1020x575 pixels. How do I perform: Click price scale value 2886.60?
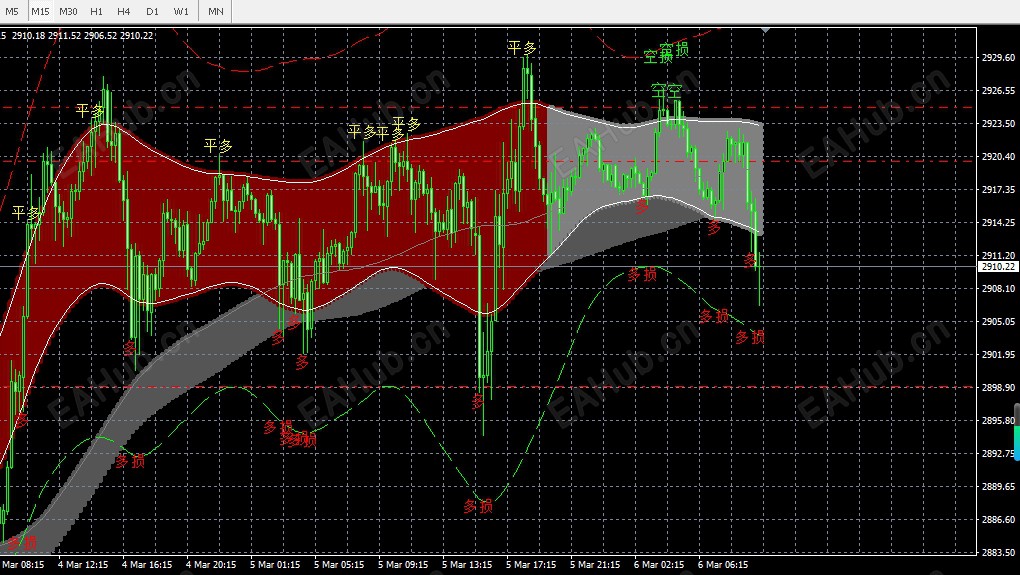998,519
